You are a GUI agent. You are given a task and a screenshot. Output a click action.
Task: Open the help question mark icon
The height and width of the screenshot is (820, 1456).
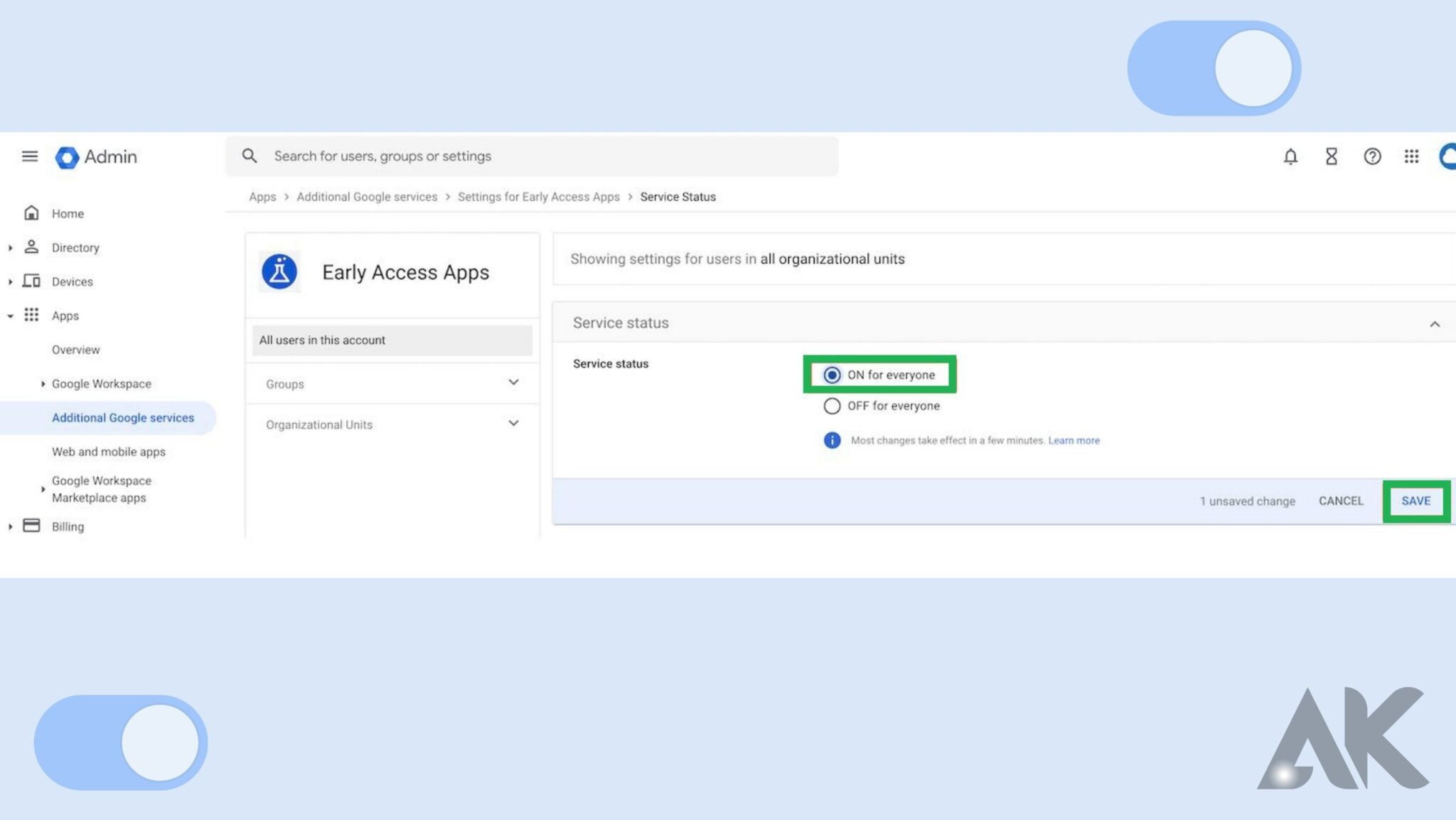pos(1373,156)
